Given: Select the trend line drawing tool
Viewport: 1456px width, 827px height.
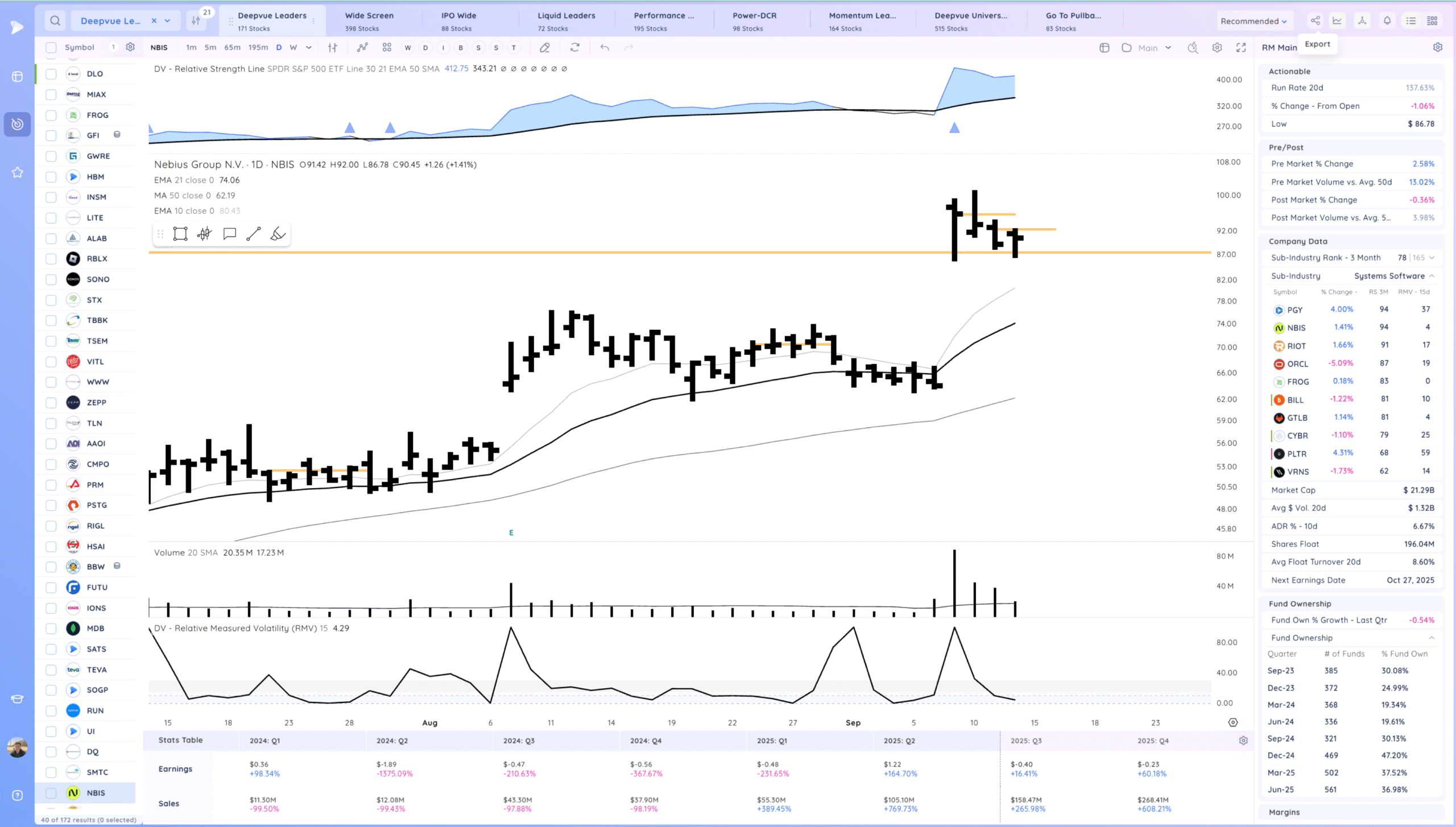Looking at the screenshot, I should tap(254, 234).
